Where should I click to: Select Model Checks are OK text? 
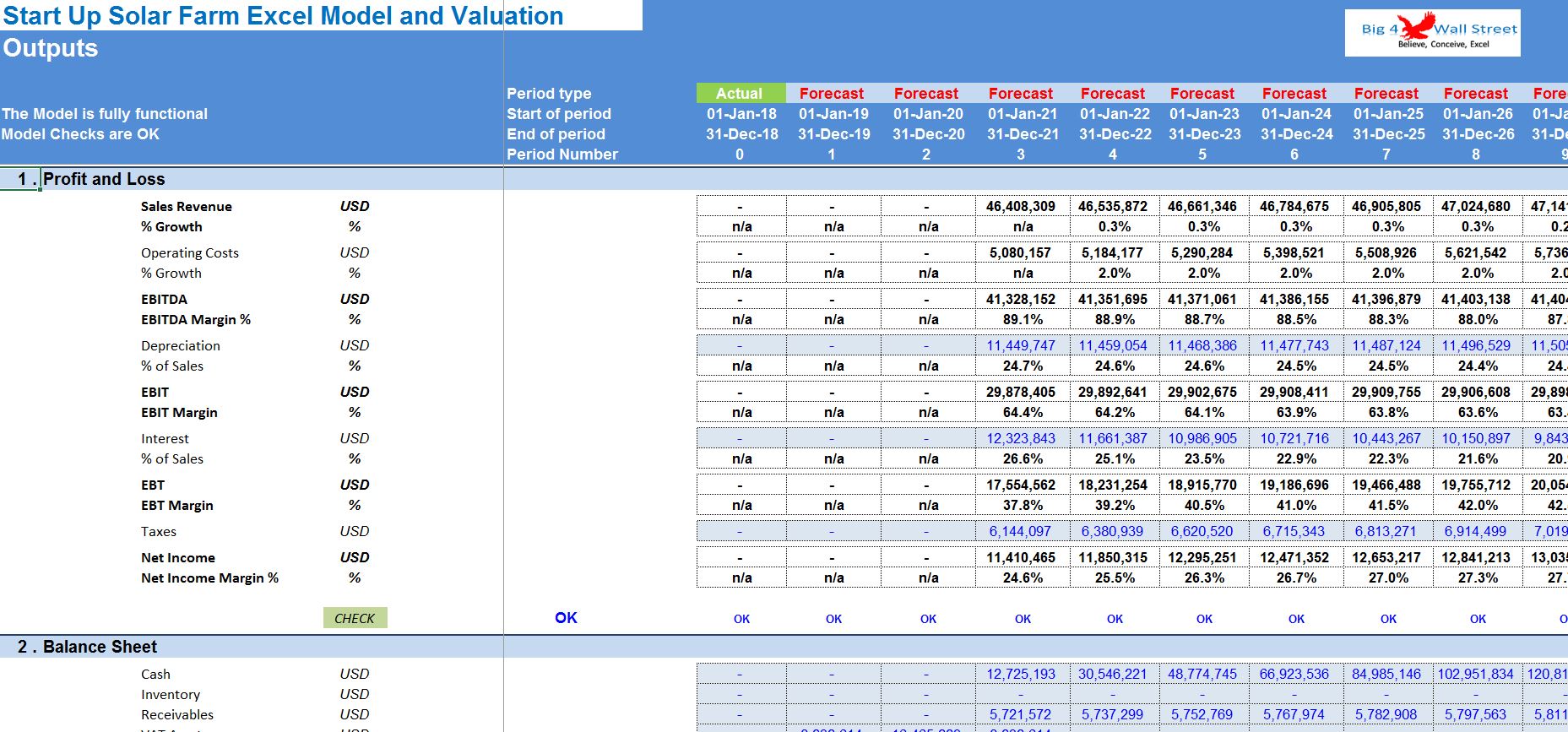[x=80, y=133]
